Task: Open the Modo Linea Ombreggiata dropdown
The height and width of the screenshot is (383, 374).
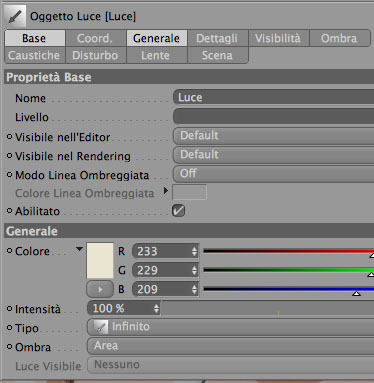Action: pyautogui.click(x=273, y=174)
